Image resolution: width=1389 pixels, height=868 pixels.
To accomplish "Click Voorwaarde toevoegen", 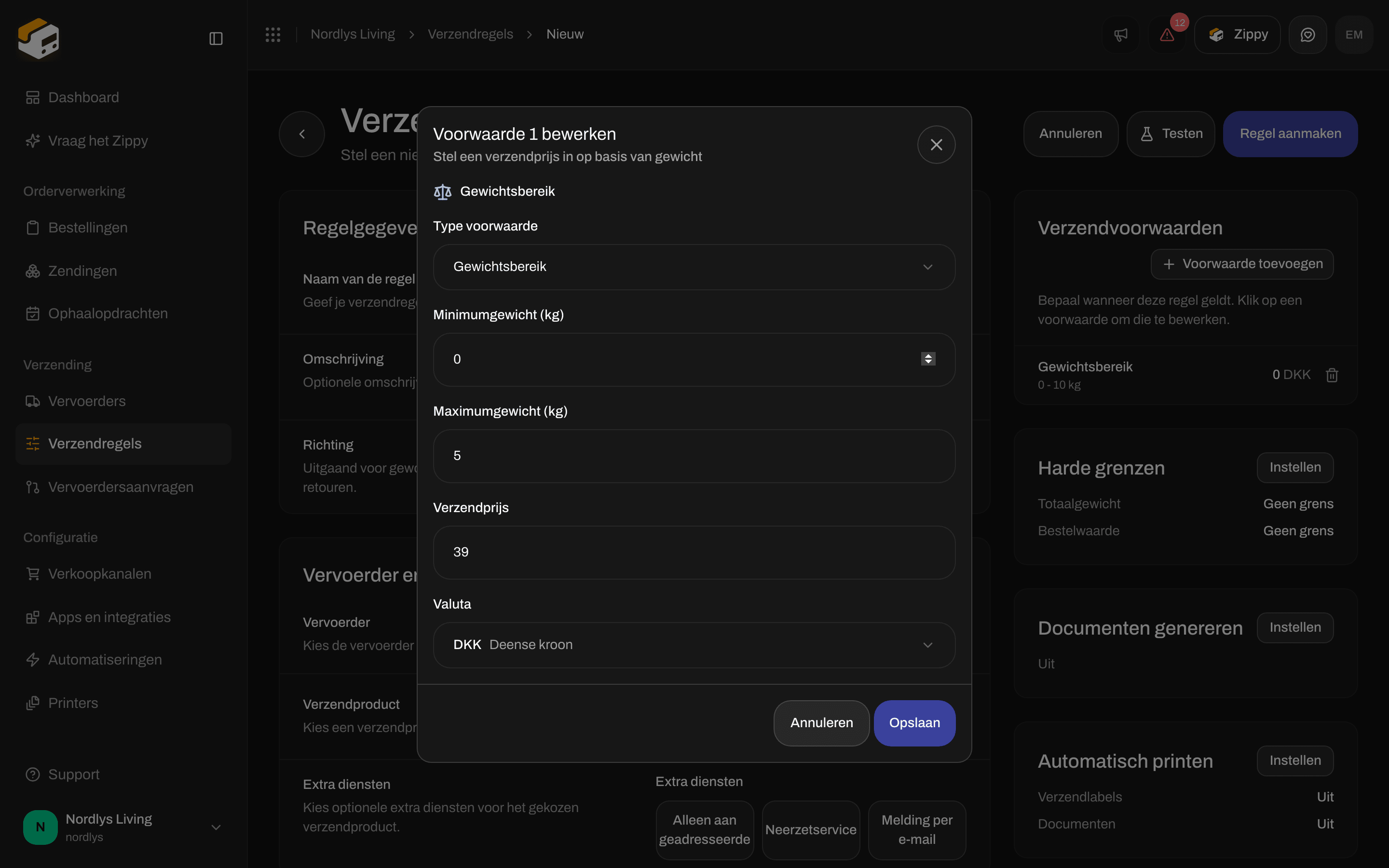I will pyautogui.click(x=1242, y=264).
